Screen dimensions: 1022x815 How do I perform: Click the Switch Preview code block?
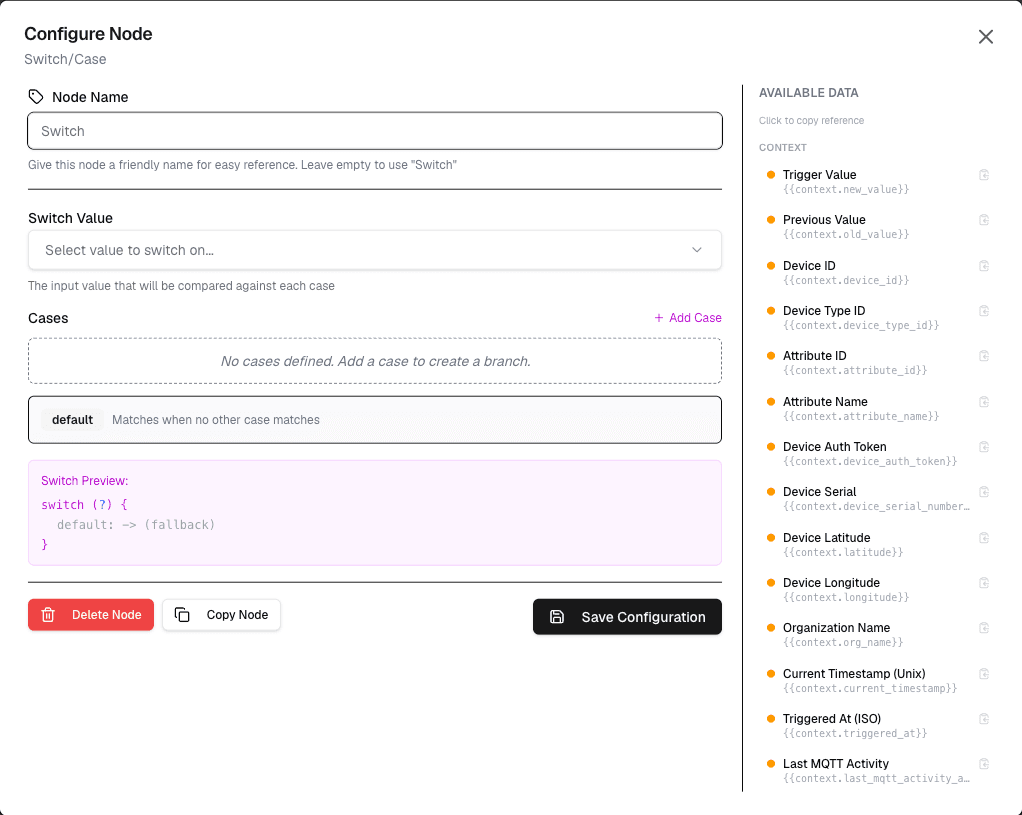[x=375, y=513]
